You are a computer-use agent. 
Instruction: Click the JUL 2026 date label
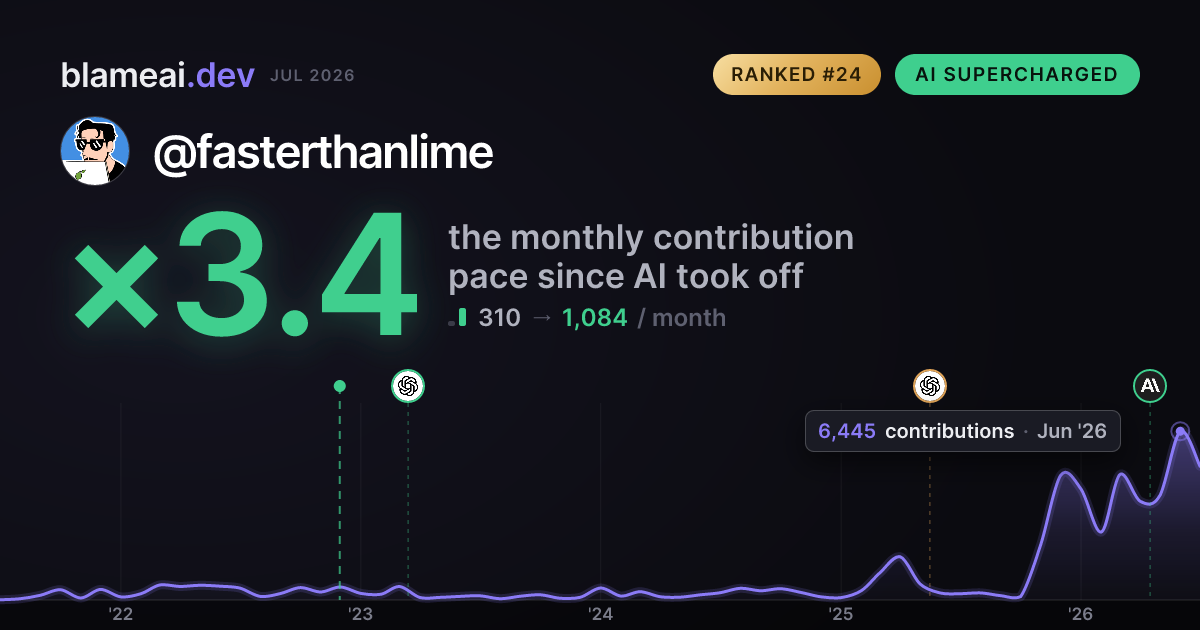[x=312, y=76]
